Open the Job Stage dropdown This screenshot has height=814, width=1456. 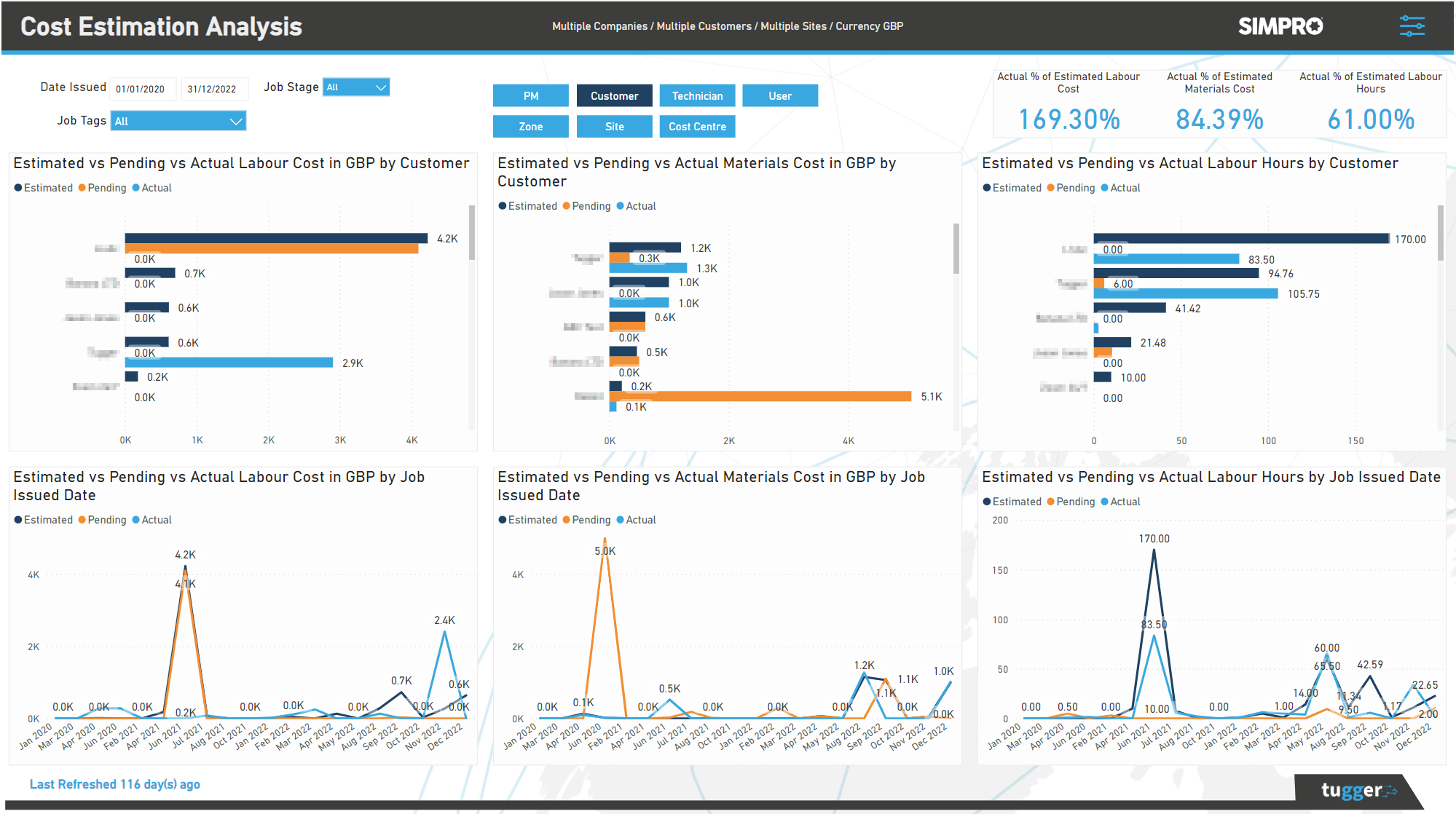(355, 87)
